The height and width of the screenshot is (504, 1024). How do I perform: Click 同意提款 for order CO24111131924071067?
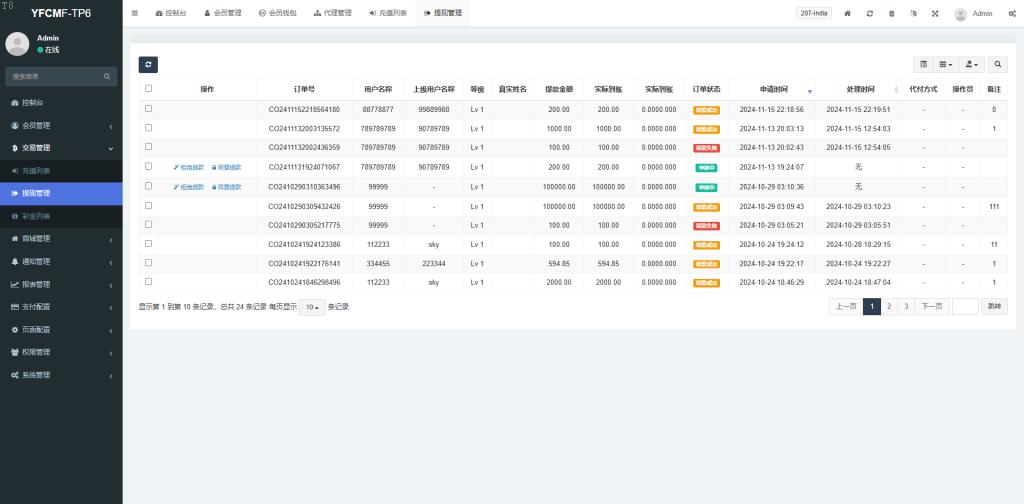coord(226,167)
